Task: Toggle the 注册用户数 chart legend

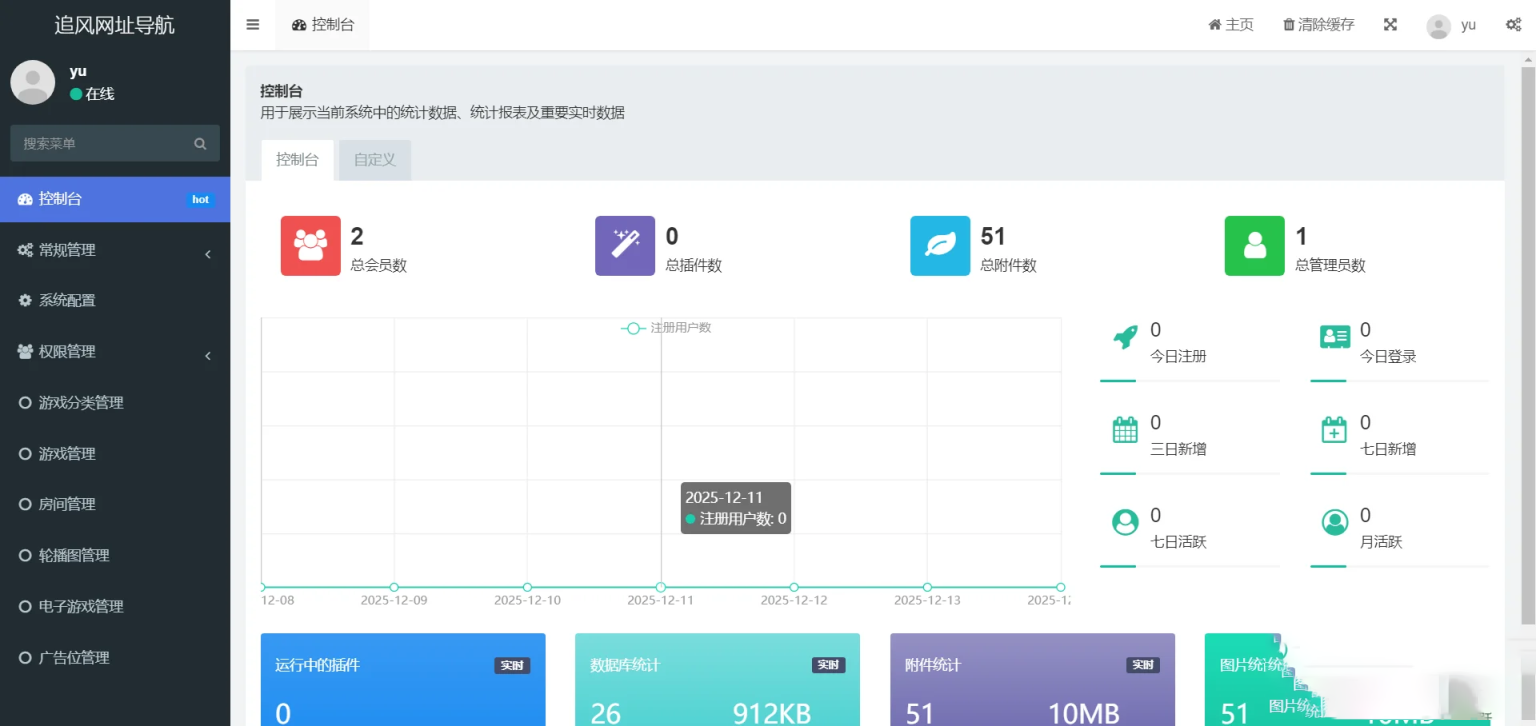Action: click(666, 328)
